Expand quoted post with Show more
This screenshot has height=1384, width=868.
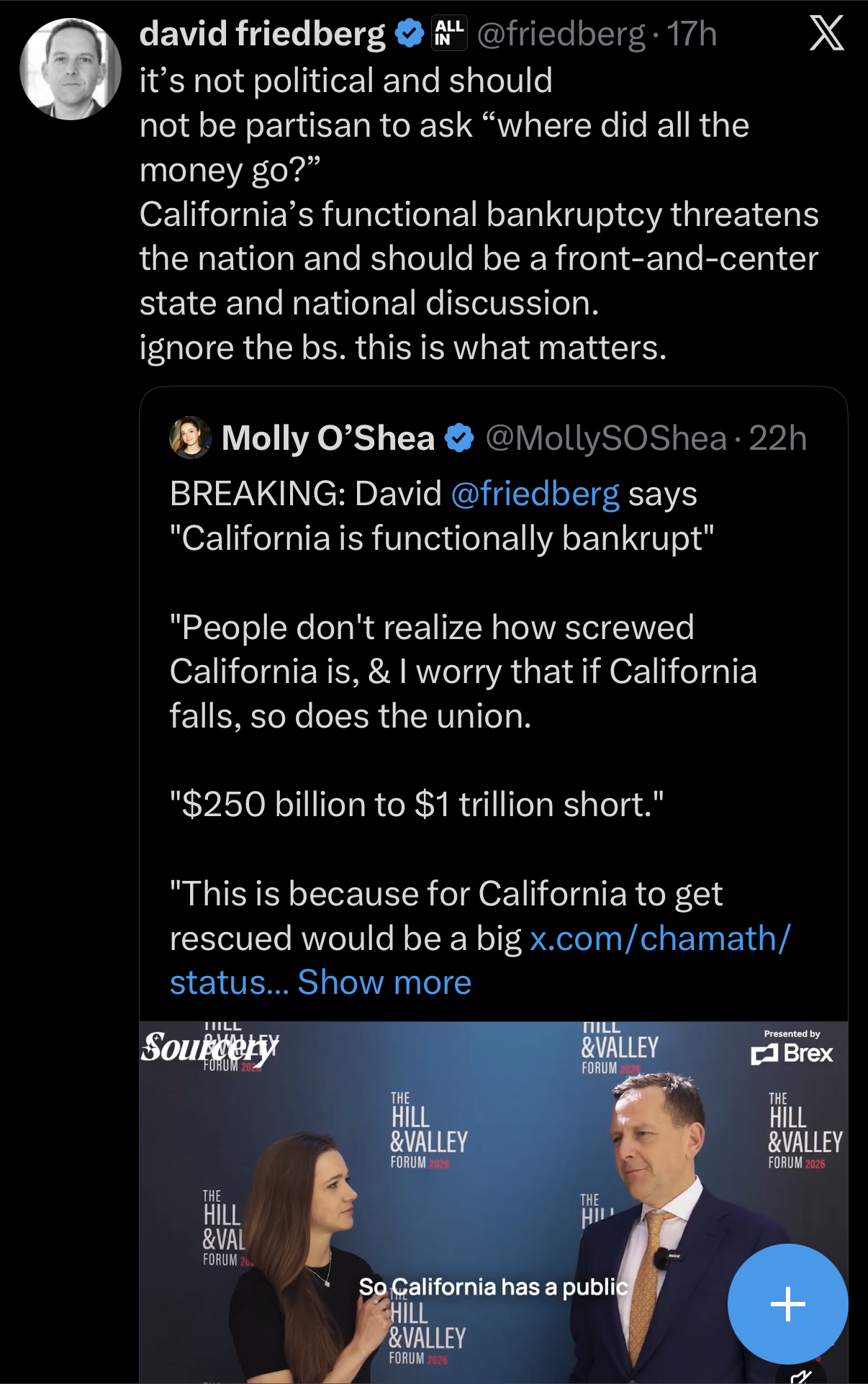click(x=384, y=982)
